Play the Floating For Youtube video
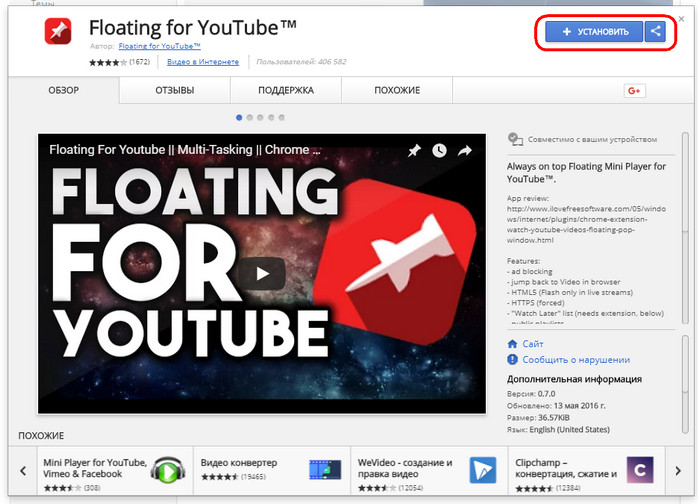This screenshot has width=700, height=504. click(x=262, y=273)
